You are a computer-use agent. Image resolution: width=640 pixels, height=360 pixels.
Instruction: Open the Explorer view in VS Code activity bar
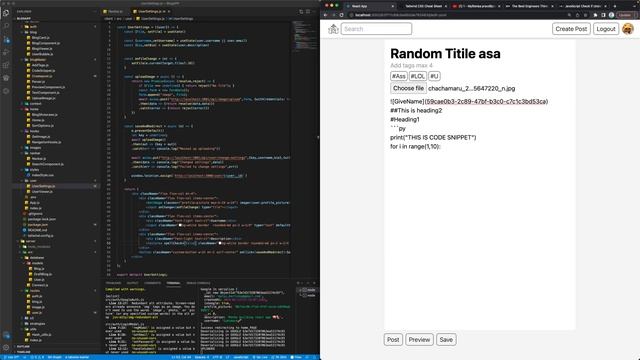(x=6, y=13)
